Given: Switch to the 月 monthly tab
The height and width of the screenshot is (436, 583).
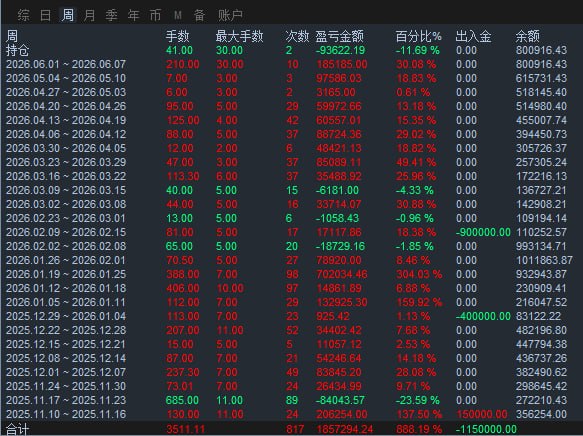Looking at the screenshot, I should point(89,15).
